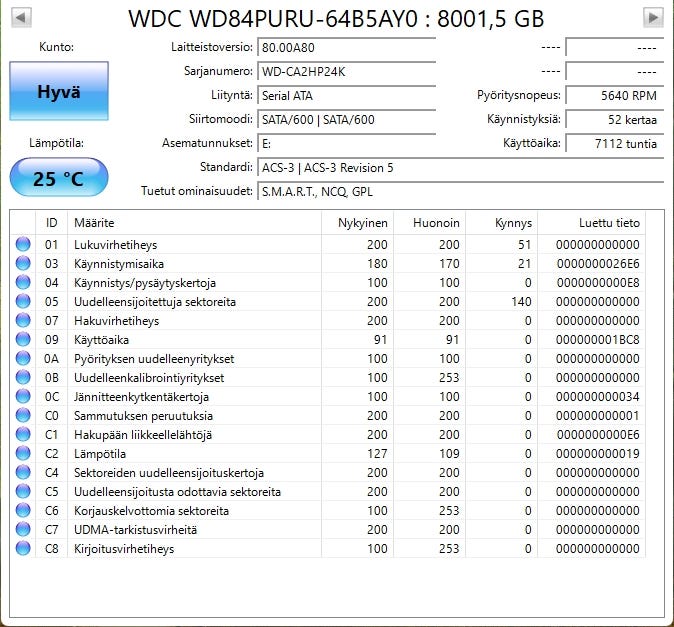Select the Korjauskelvottomia sektoreita attribute name
The image size is (674, 627).
151,511
